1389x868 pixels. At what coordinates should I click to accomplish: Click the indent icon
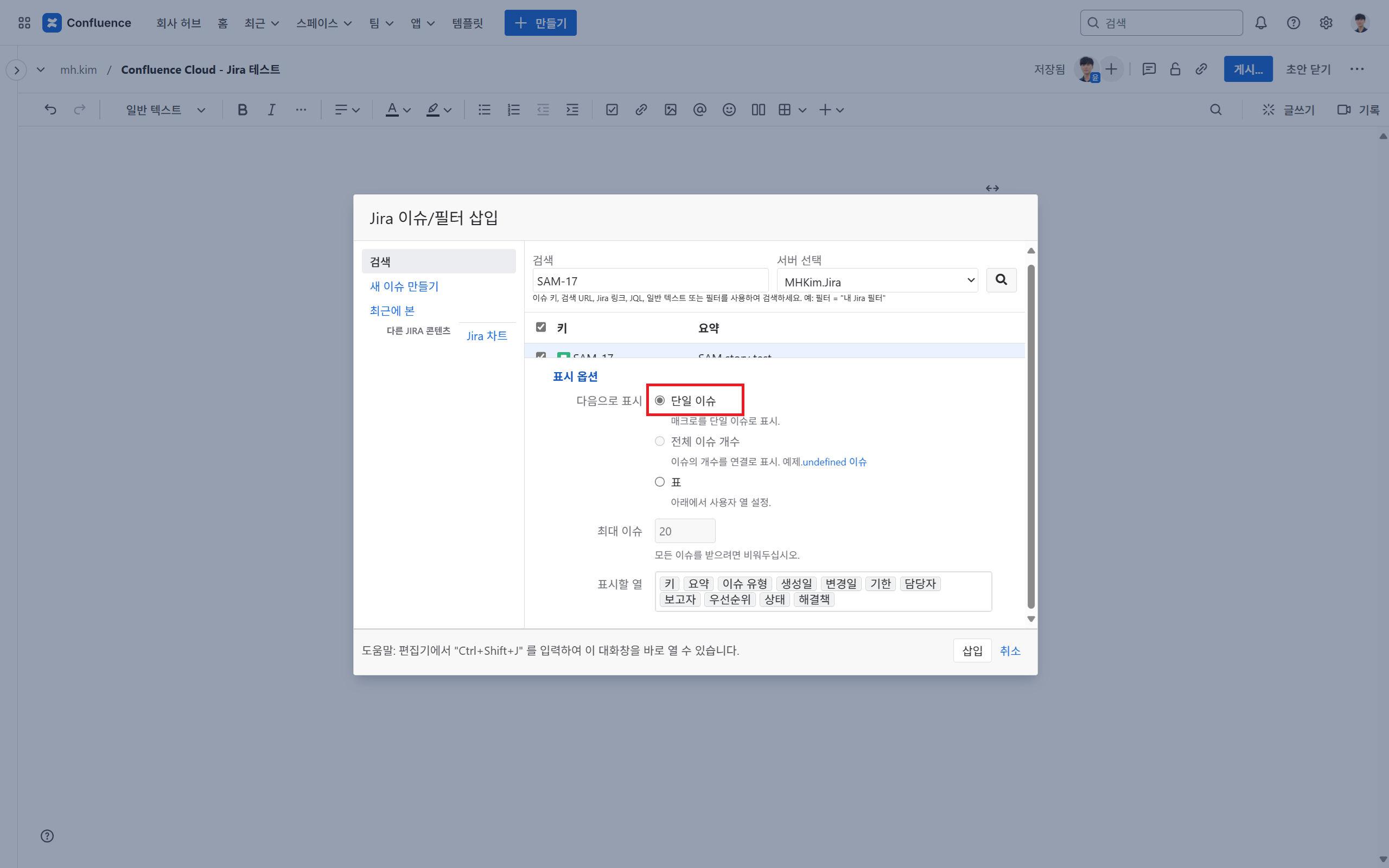572,110
